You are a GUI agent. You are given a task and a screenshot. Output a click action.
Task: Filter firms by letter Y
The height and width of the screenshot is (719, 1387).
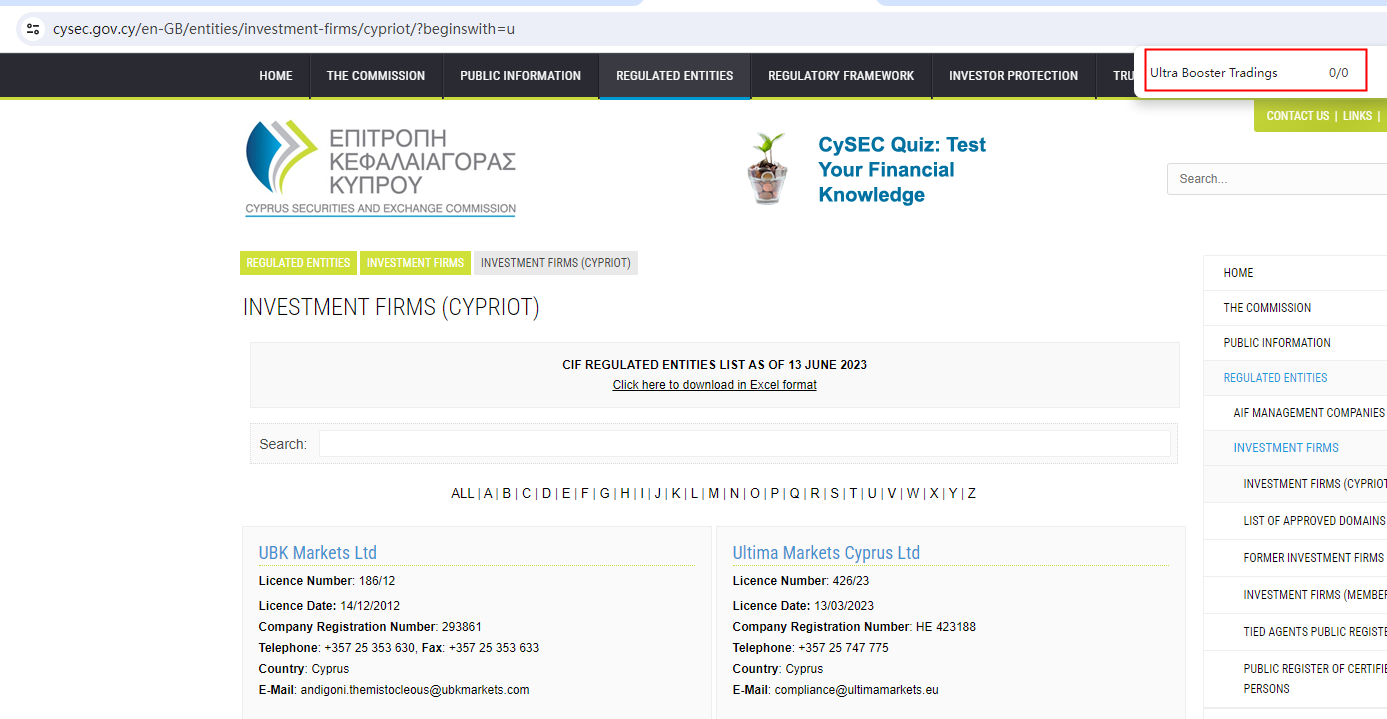953,493
